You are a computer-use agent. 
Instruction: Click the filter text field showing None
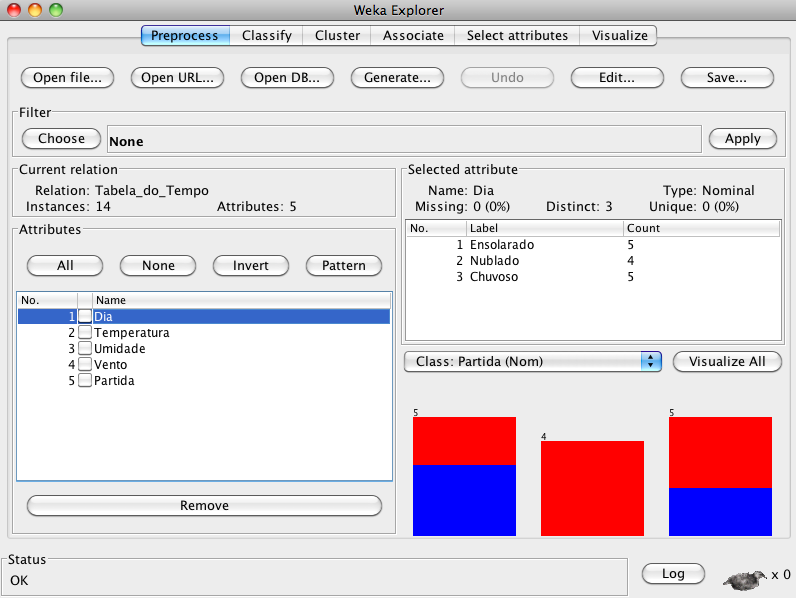click(403, 140)
